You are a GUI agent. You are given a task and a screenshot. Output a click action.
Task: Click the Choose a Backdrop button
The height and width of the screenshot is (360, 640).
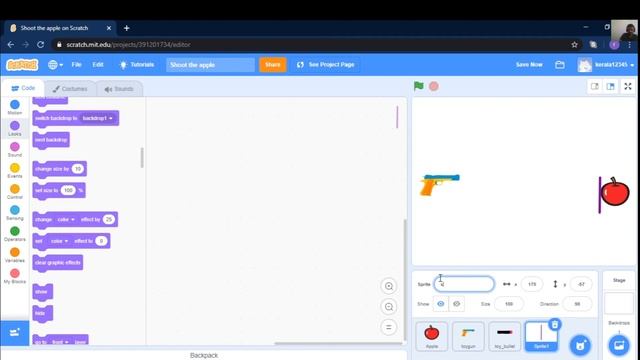pyautogui.click(x=619, y=345)
